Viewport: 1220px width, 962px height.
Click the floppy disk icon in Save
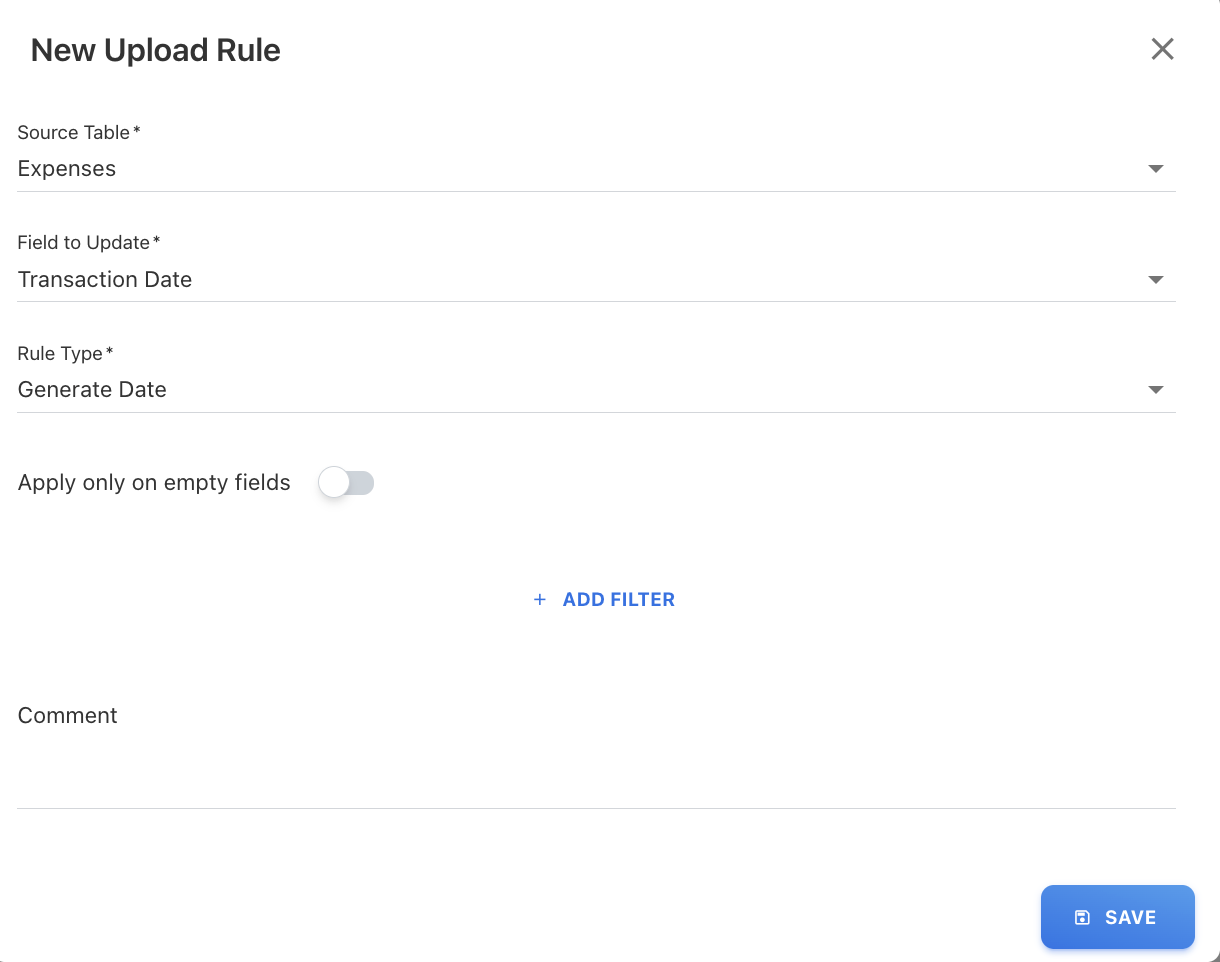pyautogui.click(x=1082, y=918)
